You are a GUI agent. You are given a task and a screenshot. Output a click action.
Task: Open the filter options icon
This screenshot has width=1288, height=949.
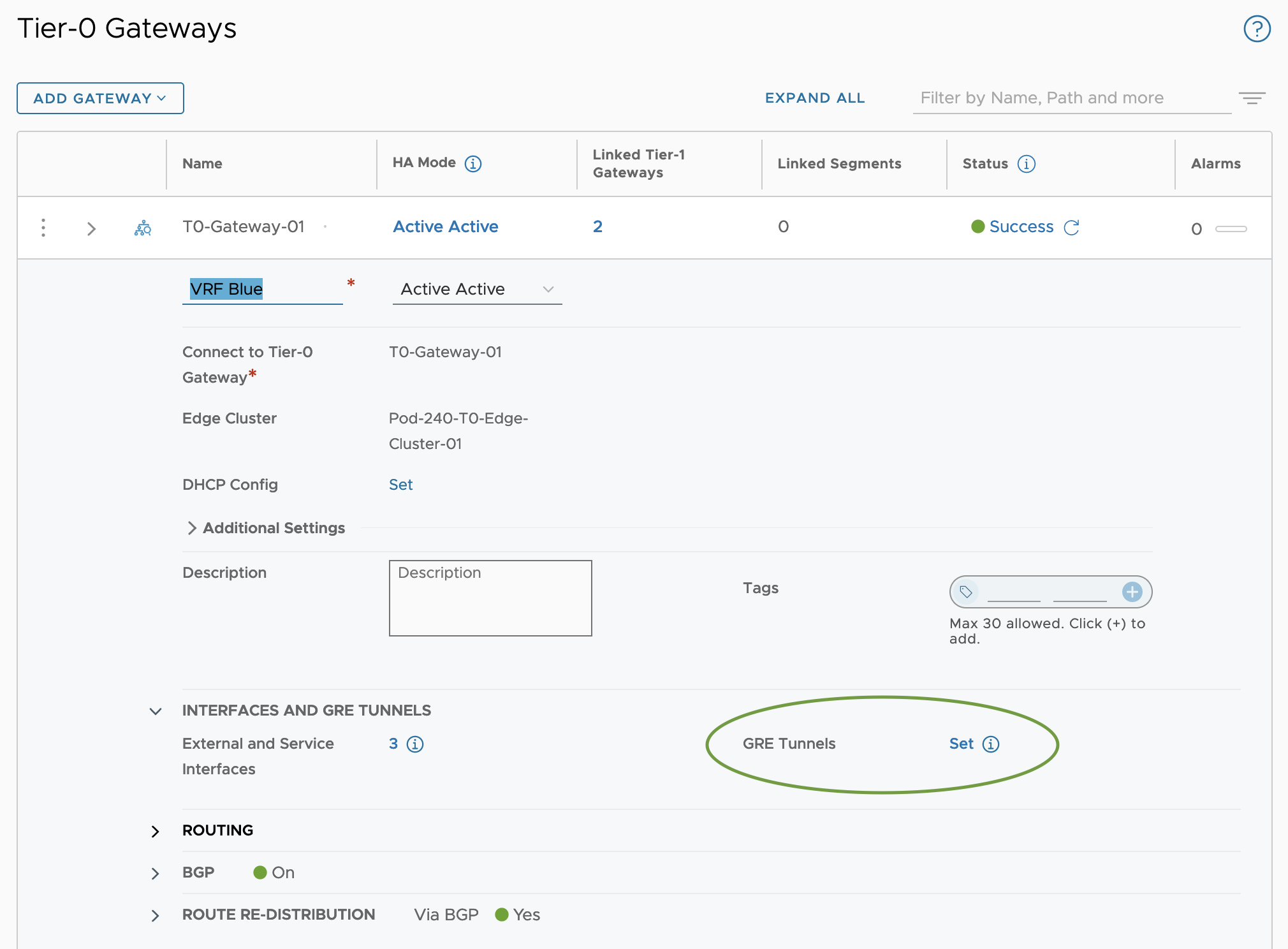point(1252,98)
